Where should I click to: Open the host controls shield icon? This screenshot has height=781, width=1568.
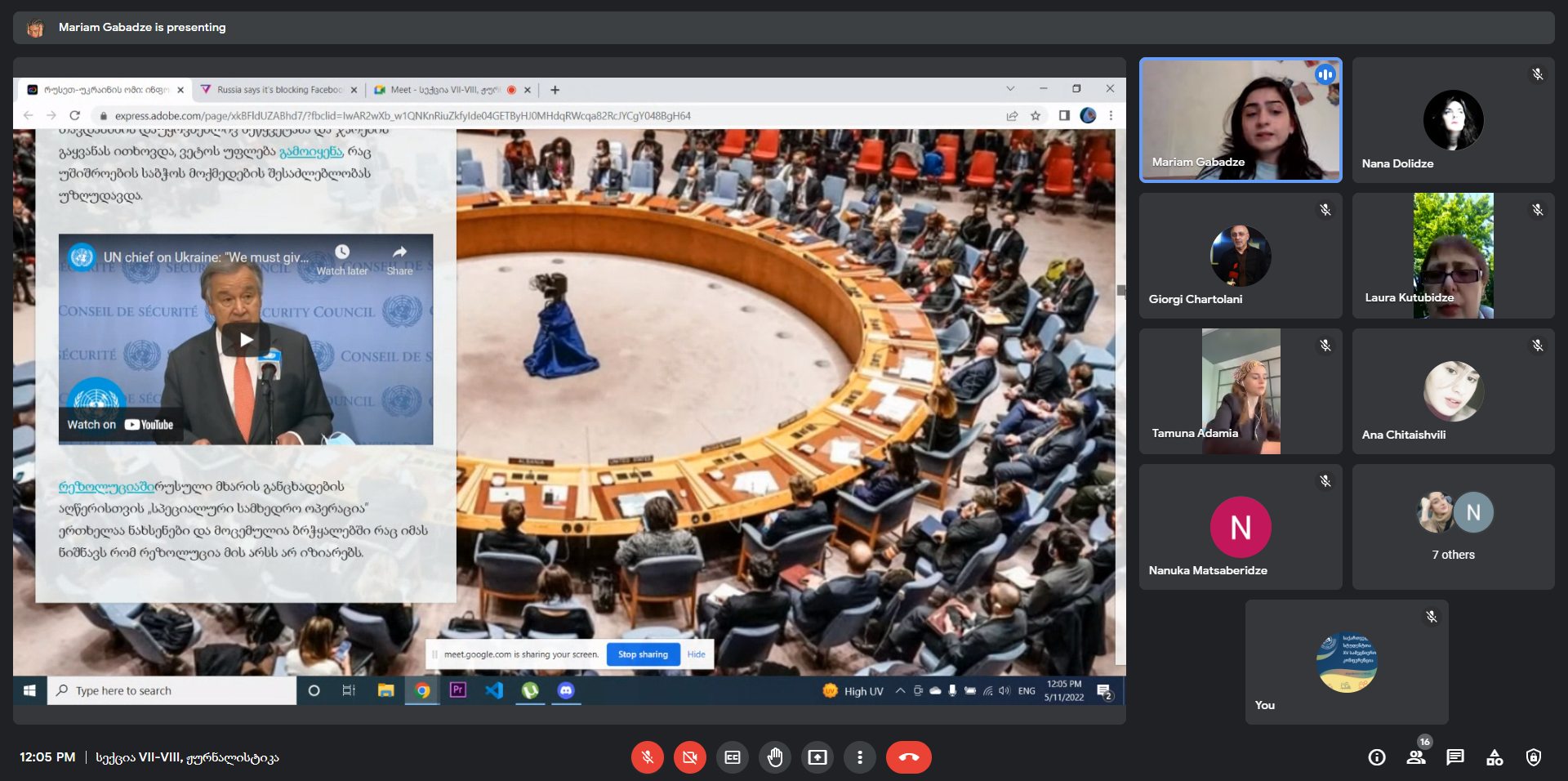coord(1534,757)
